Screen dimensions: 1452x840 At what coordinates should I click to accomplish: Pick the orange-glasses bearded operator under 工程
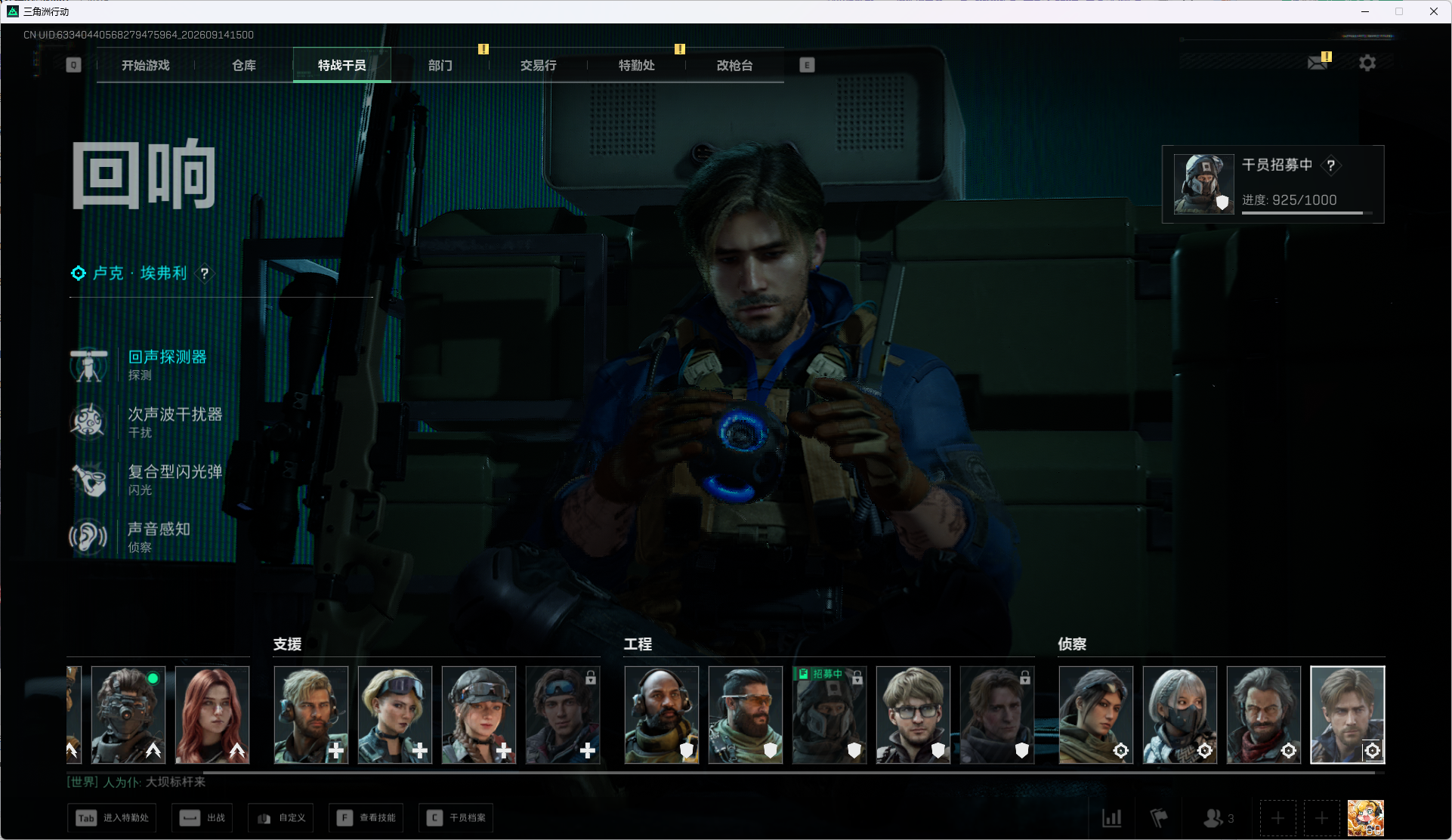(x=746, y=715)
